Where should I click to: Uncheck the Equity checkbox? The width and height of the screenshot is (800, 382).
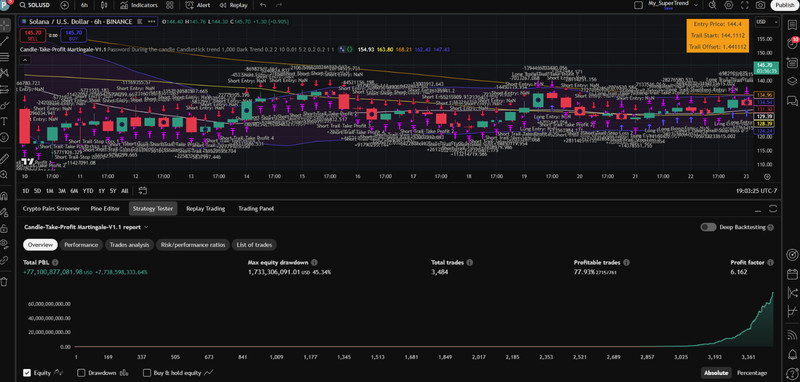click(27, 373)
